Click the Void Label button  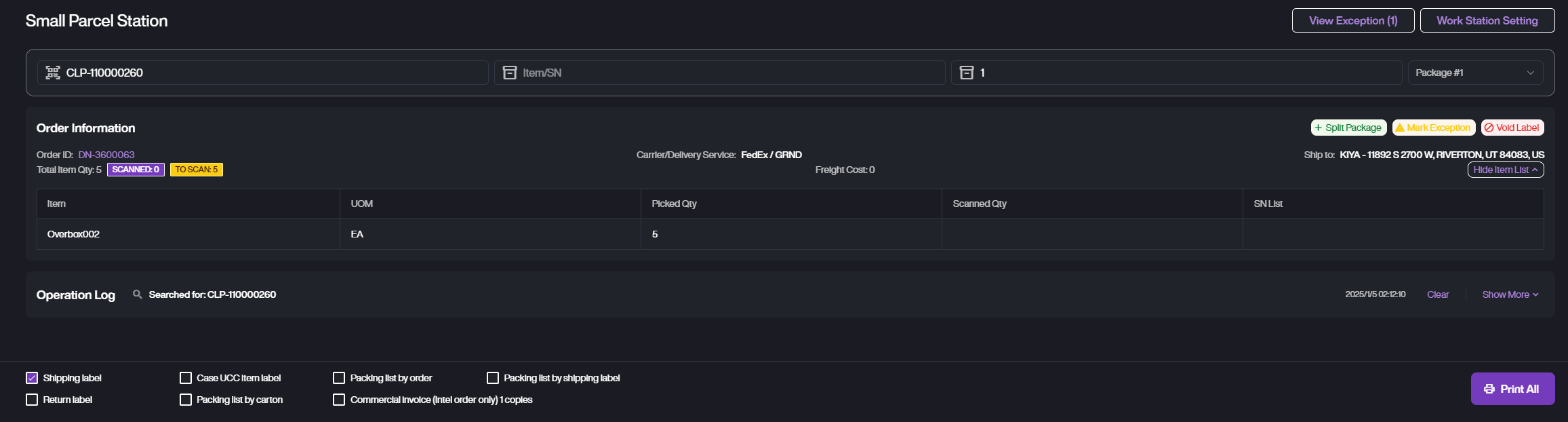1512,128
